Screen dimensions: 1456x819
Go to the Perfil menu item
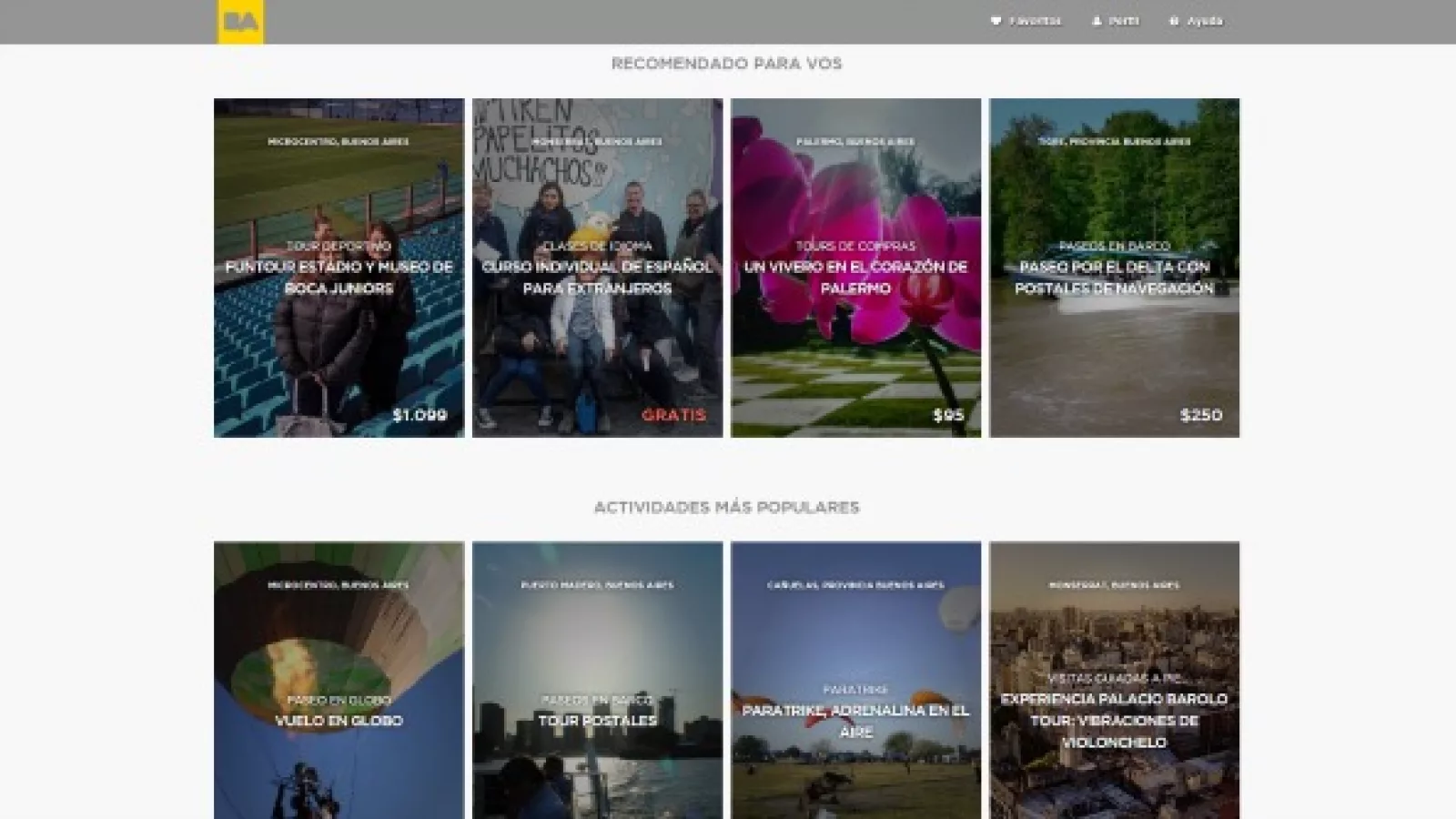click(x=1123, y=21)
